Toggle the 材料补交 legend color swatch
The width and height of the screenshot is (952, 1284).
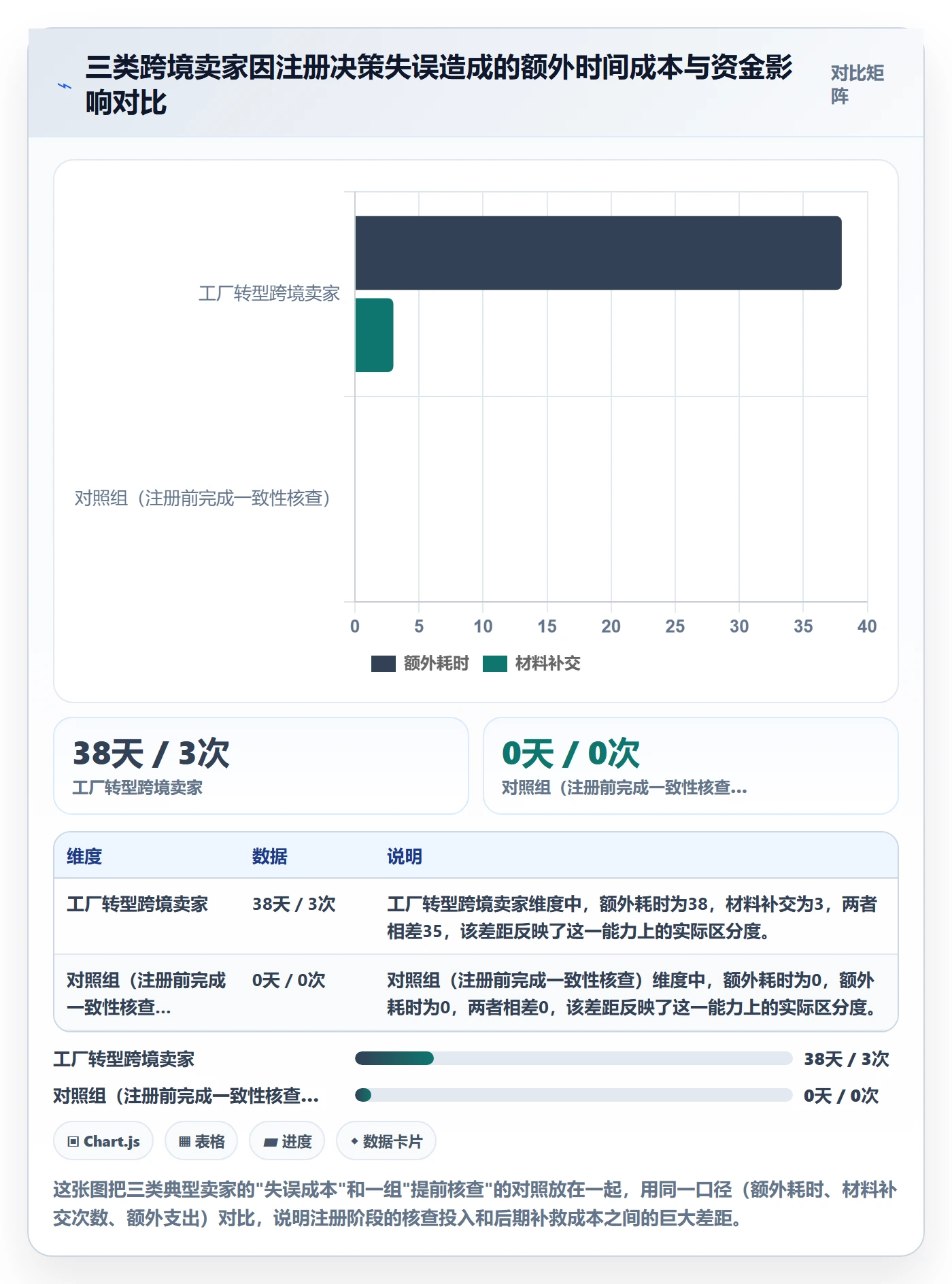[x=494, y=664]
